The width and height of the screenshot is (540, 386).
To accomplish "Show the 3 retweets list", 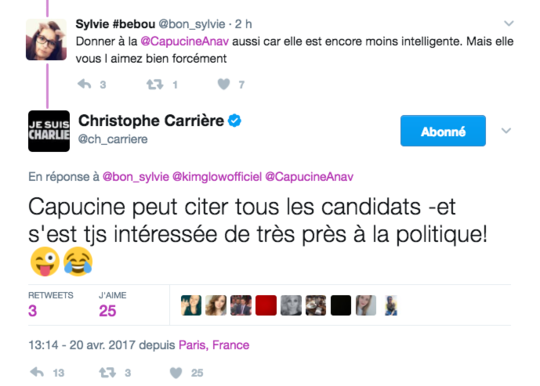I will 51,305.
